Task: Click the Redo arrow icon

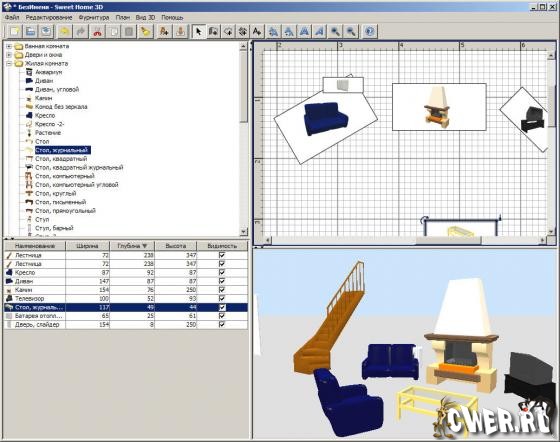Action: point(81,32)
